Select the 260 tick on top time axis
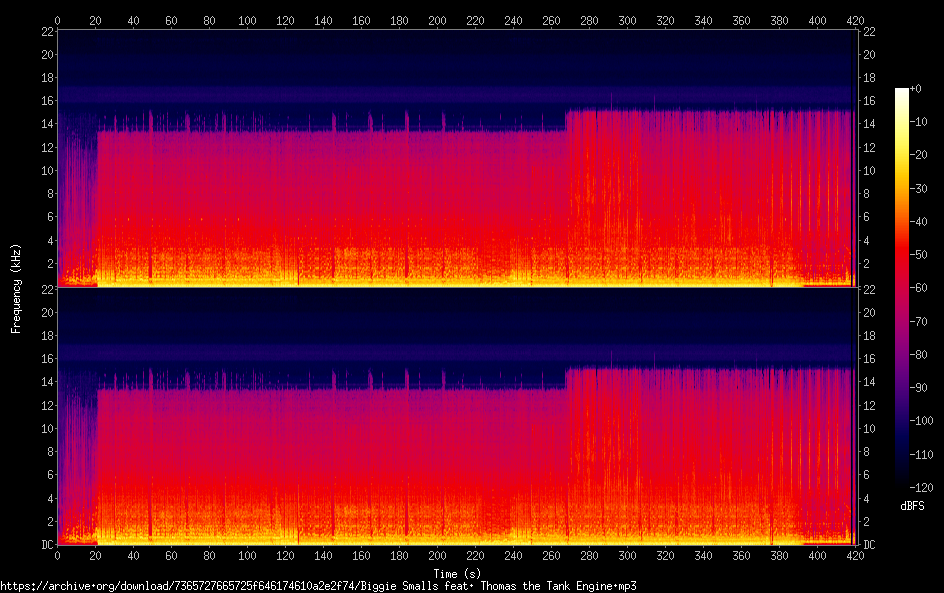 point(551,19)
